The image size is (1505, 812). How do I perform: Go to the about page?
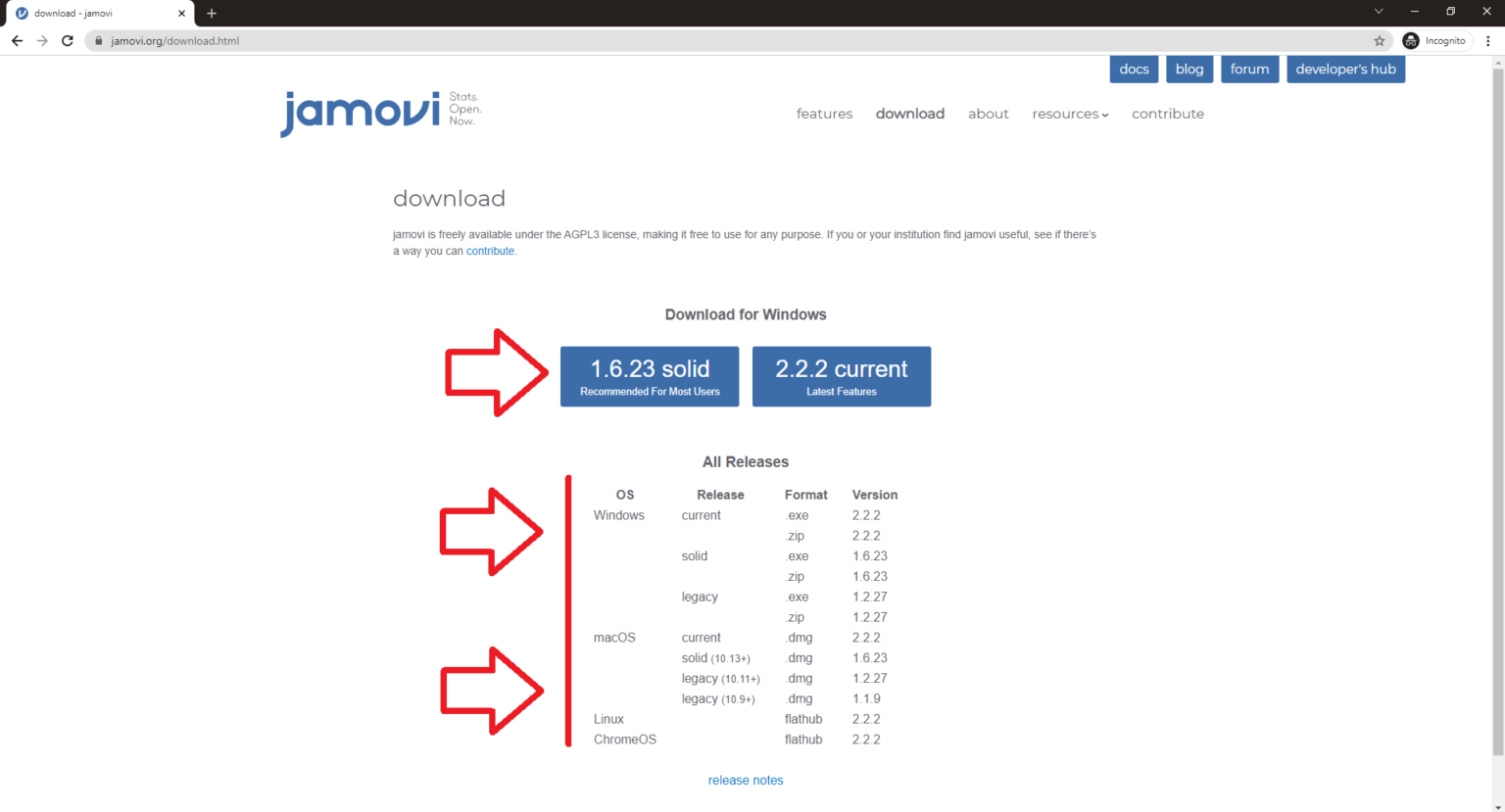(x=988, y=115)
